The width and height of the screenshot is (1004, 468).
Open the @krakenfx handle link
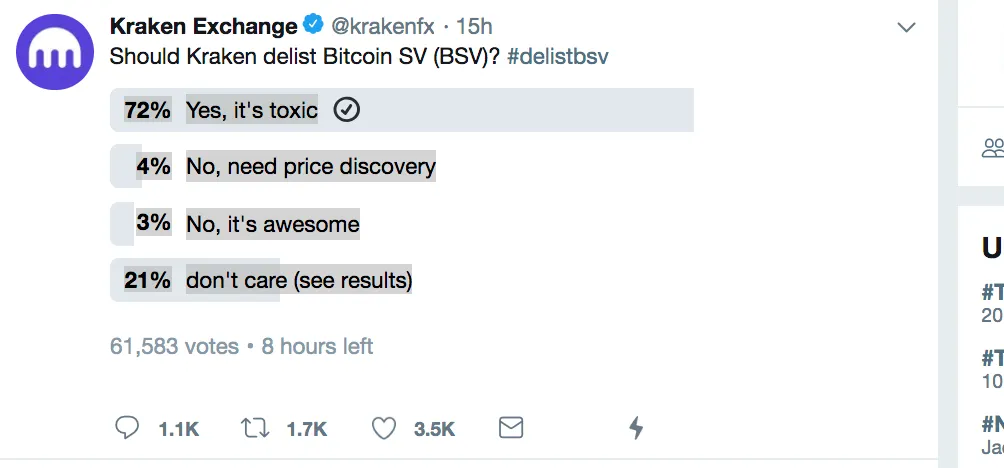(383, 26)
